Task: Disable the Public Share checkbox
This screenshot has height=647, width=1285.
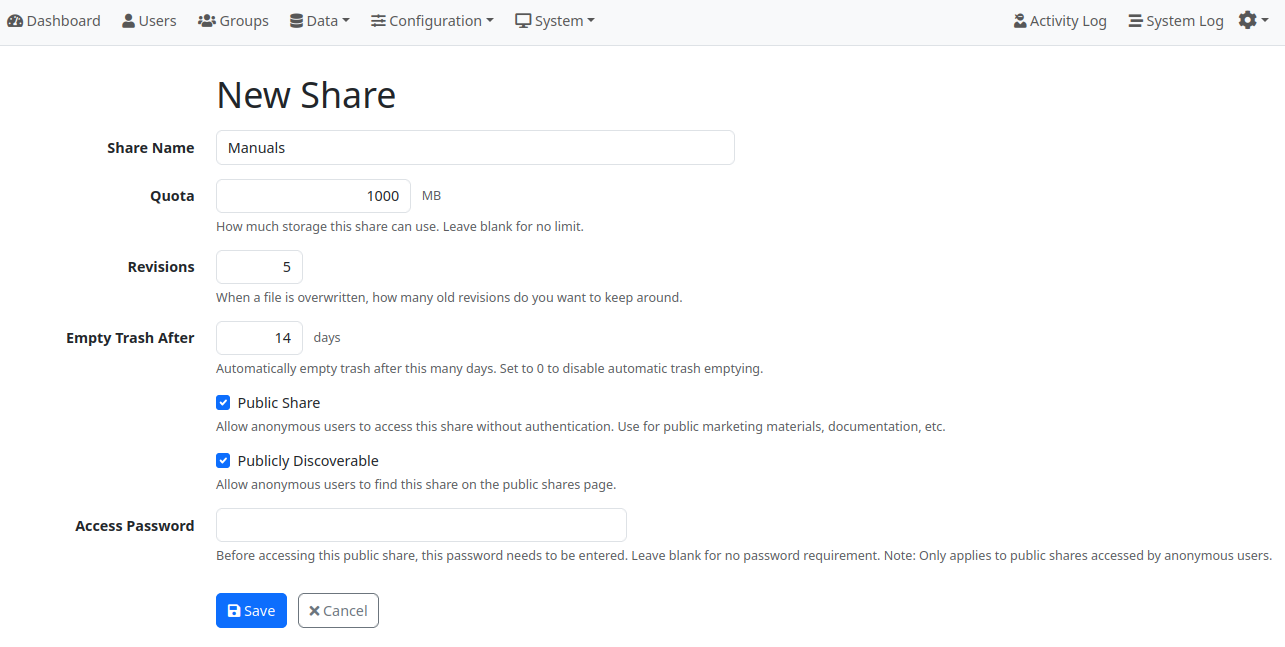Action: (223, 402)
